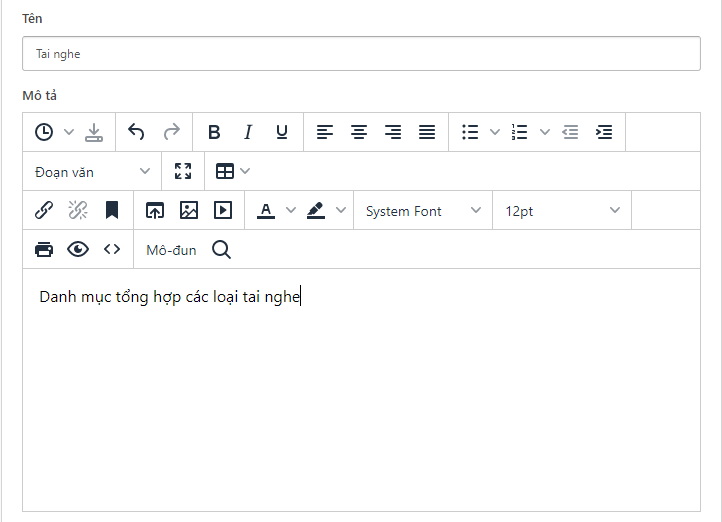
Task: Align text to the right
Action: pos(393,132)
